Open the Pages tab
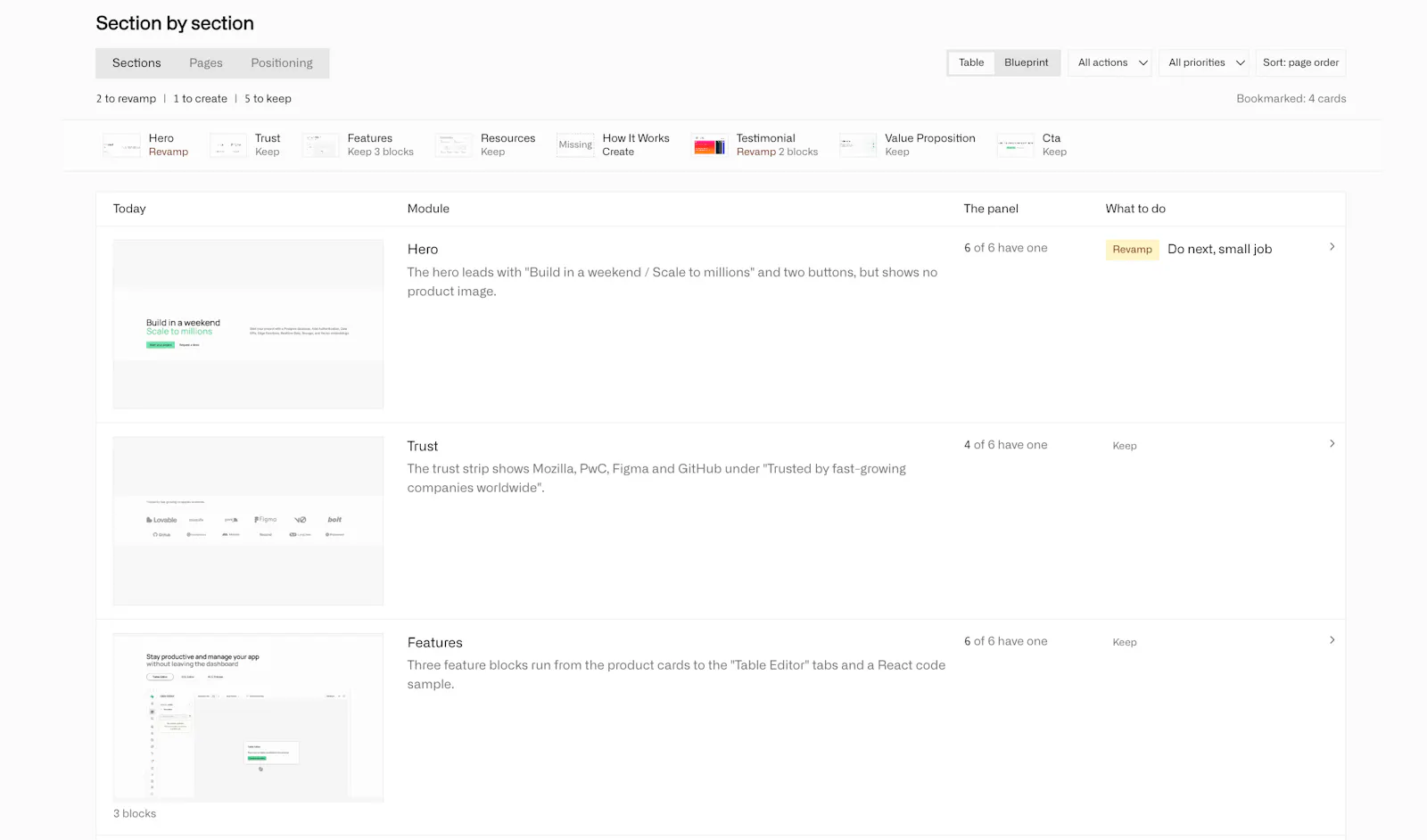The image size is (1427, 840). click(206, 63)
